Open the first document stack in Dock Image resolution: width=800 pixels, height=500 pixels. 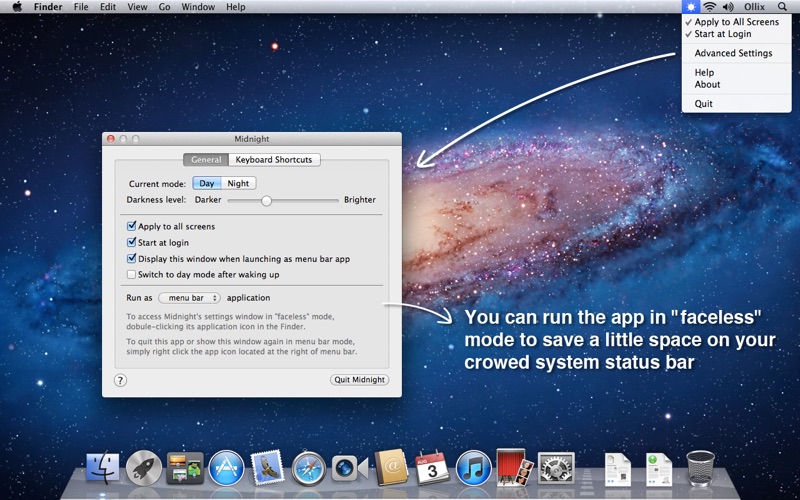(618, 469)
